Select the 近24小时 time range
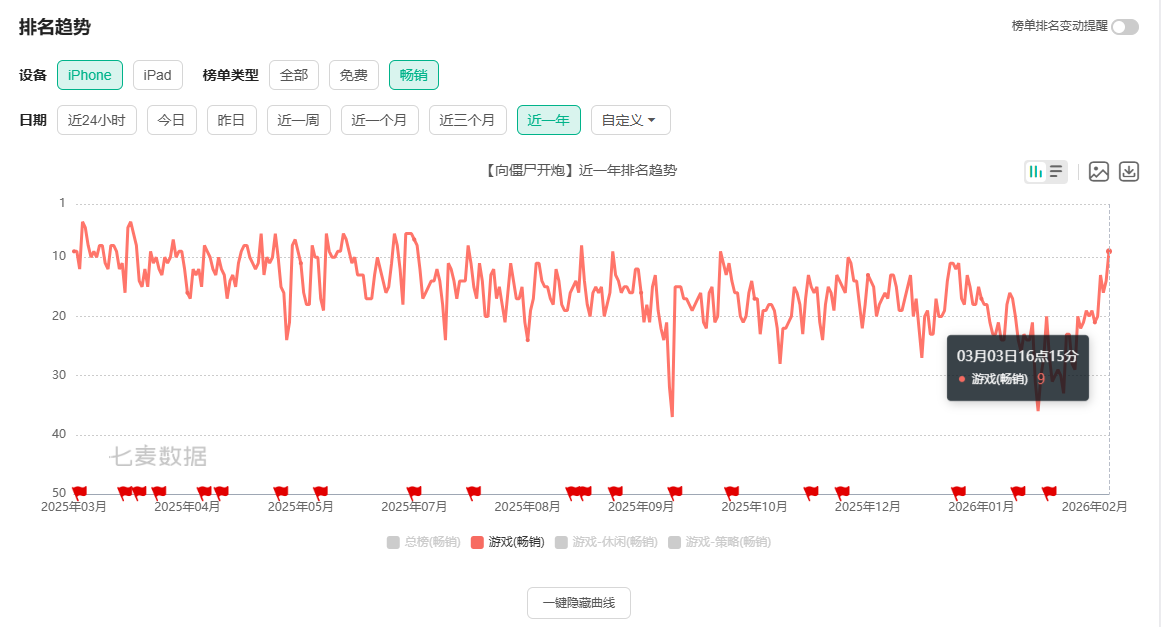 click(x=96, y=119)
